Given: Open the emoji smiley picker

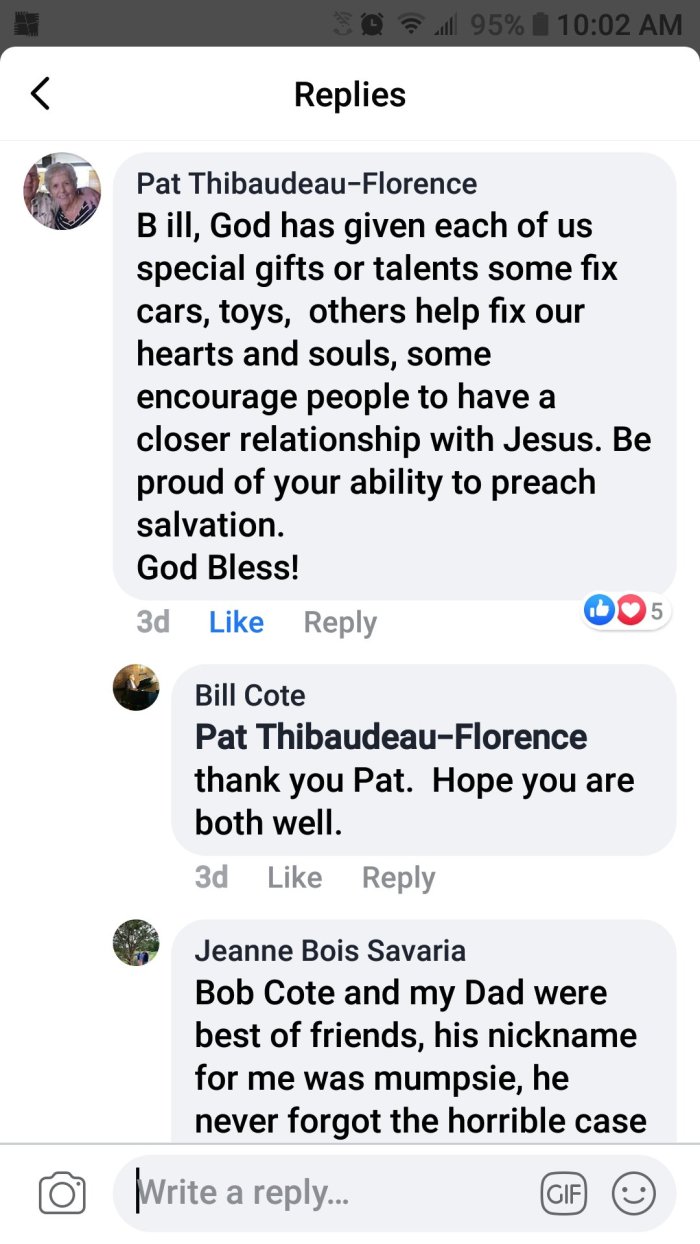Looking at the screenshot, I should pos(633,1194).
